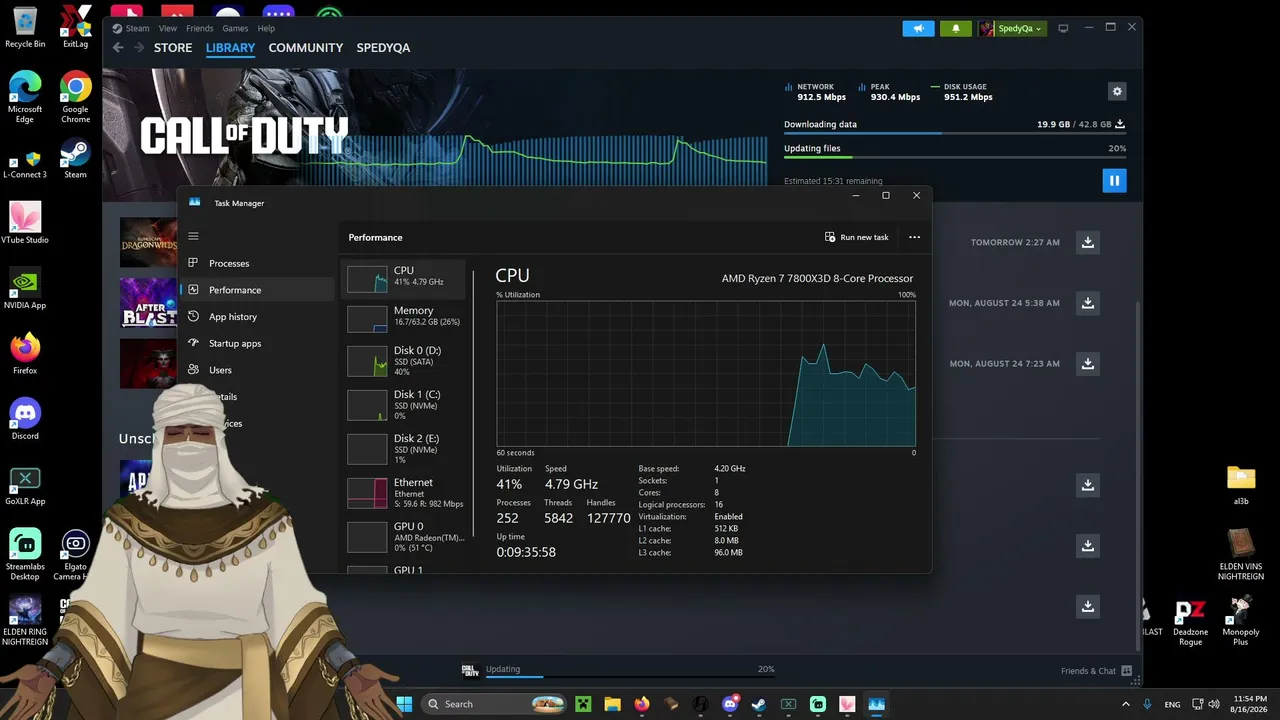Viewport: 1280px width, 720px height.
Task: Select Disk 1 (C:) performance item
Action: [405, 405]
